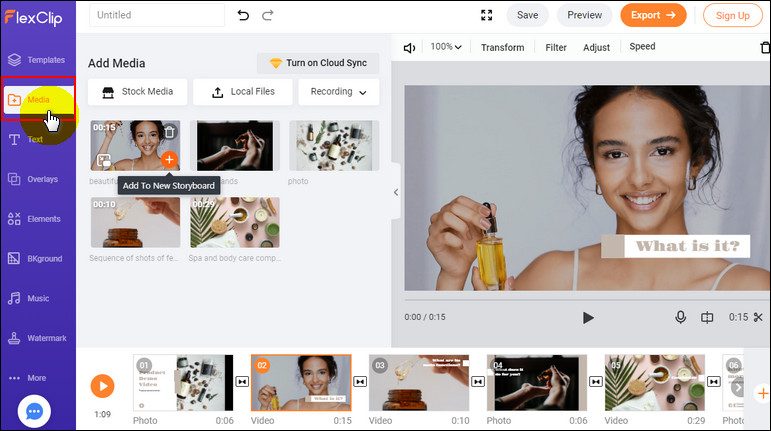Edit transition between scene 04 and 05

(x=596, y=381)
